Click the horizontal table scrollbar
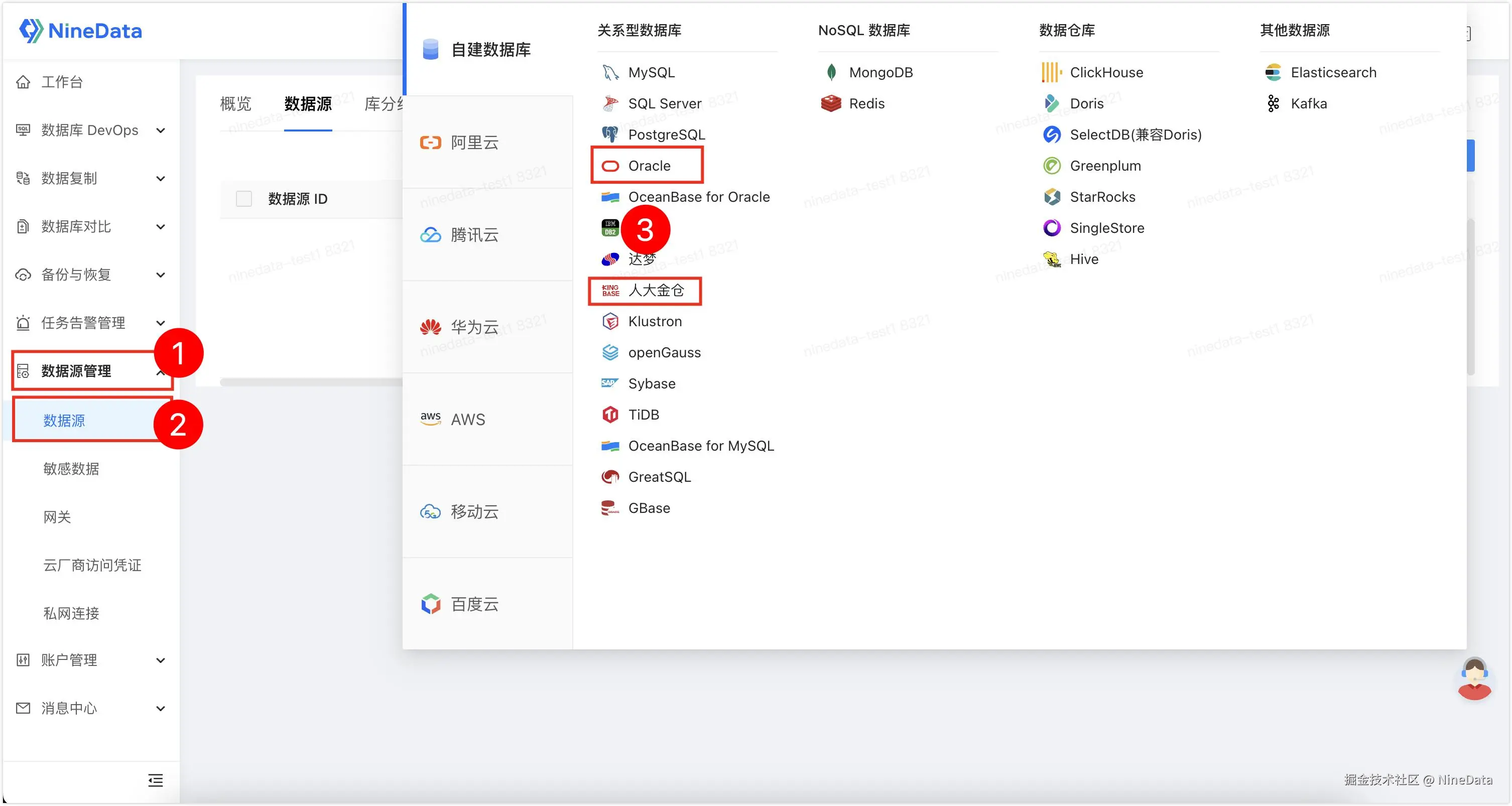This screenshot has height=806, width=1512. (x=311, y=382)
